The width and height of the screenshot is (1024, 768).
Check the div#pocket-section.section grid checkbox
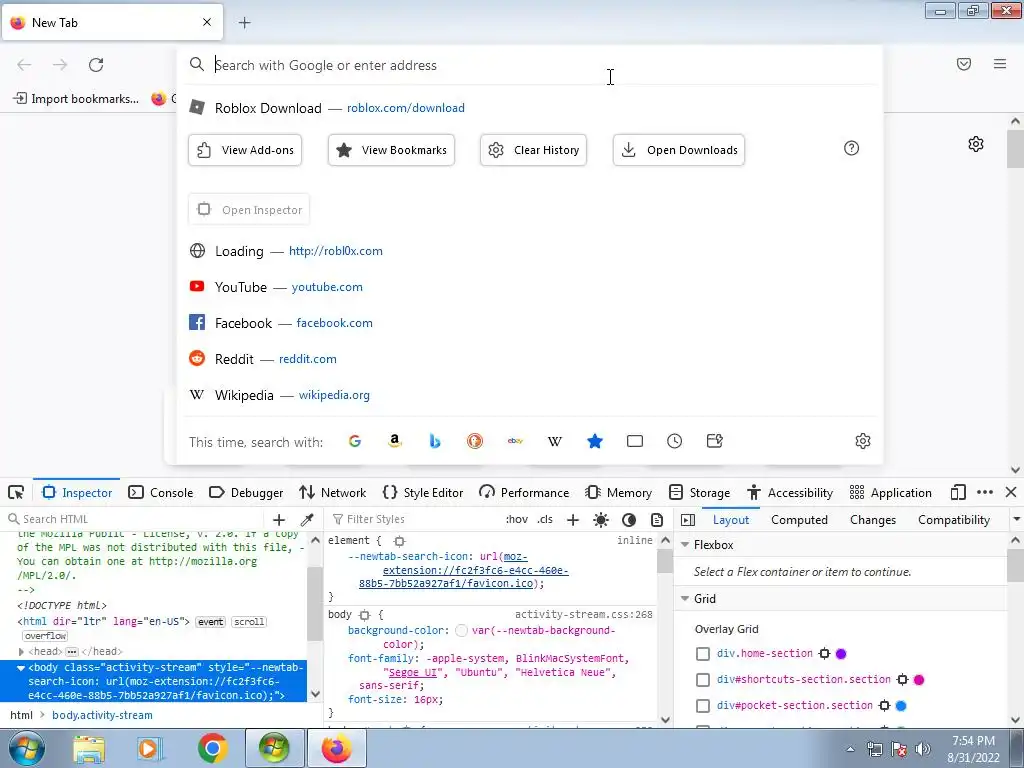pos(703,706)
